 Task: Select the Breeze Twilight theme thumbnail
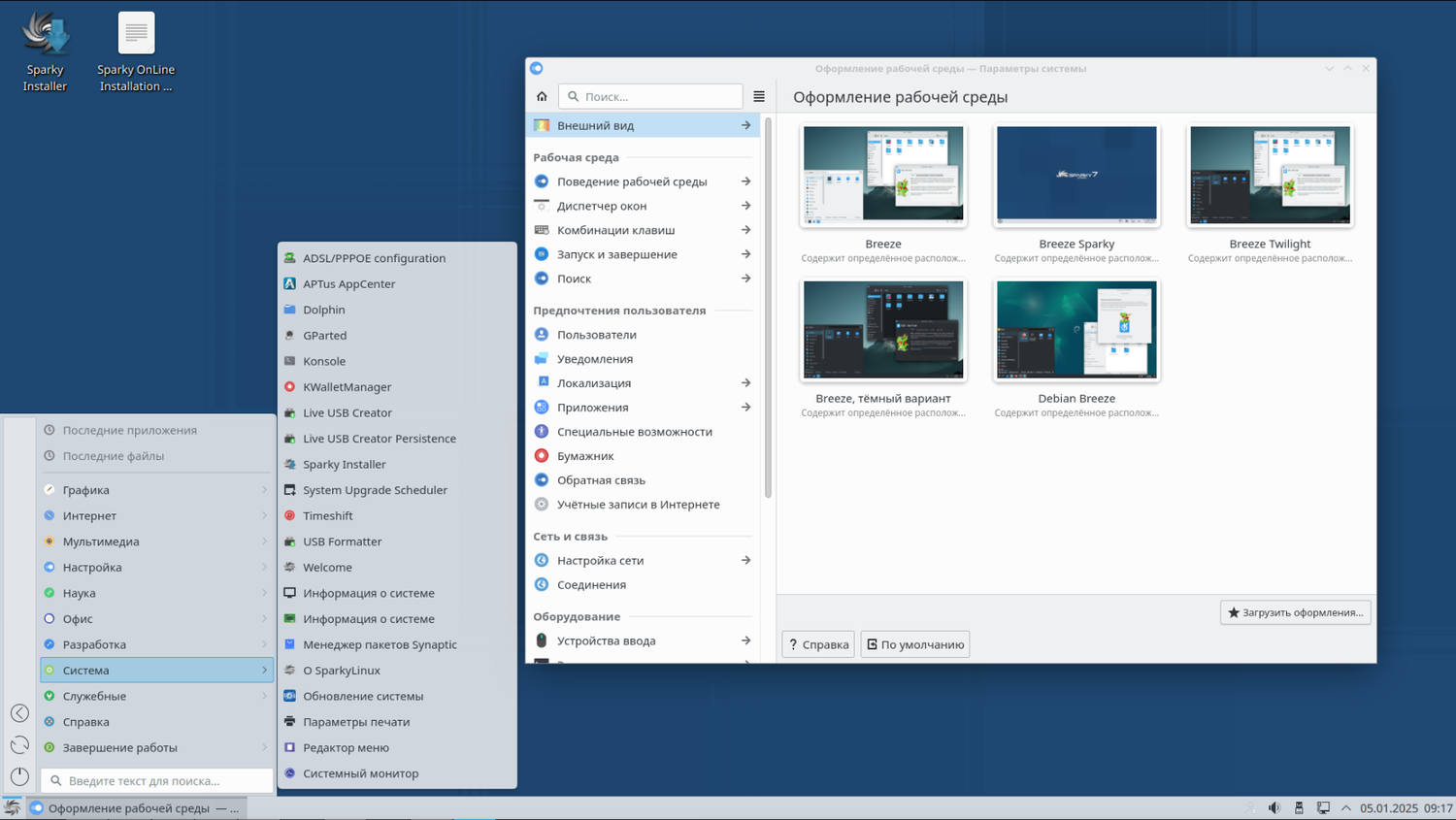point(1270,176)
